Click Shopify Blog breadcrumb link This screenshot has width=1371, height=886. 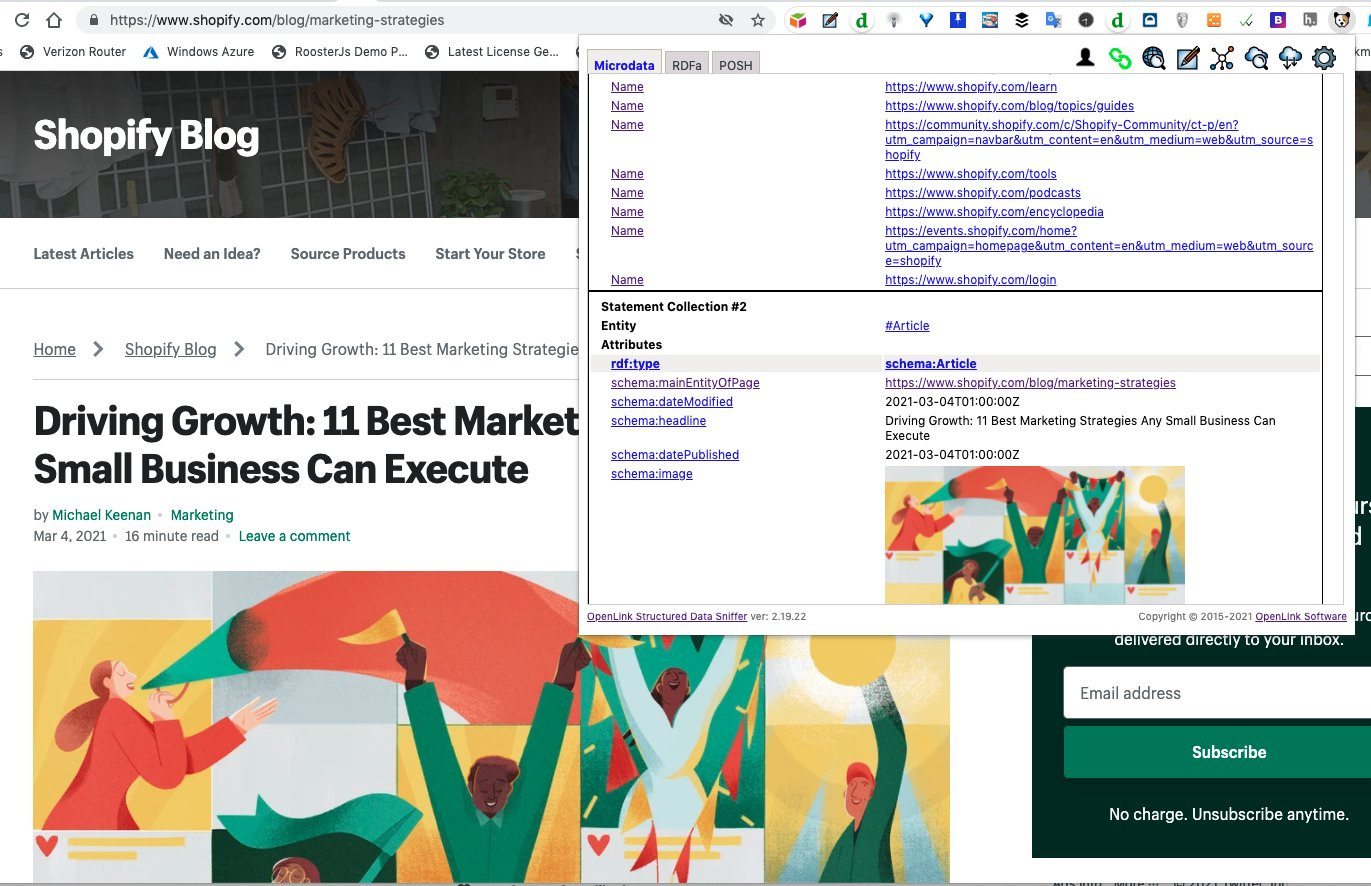pos(171,349)
